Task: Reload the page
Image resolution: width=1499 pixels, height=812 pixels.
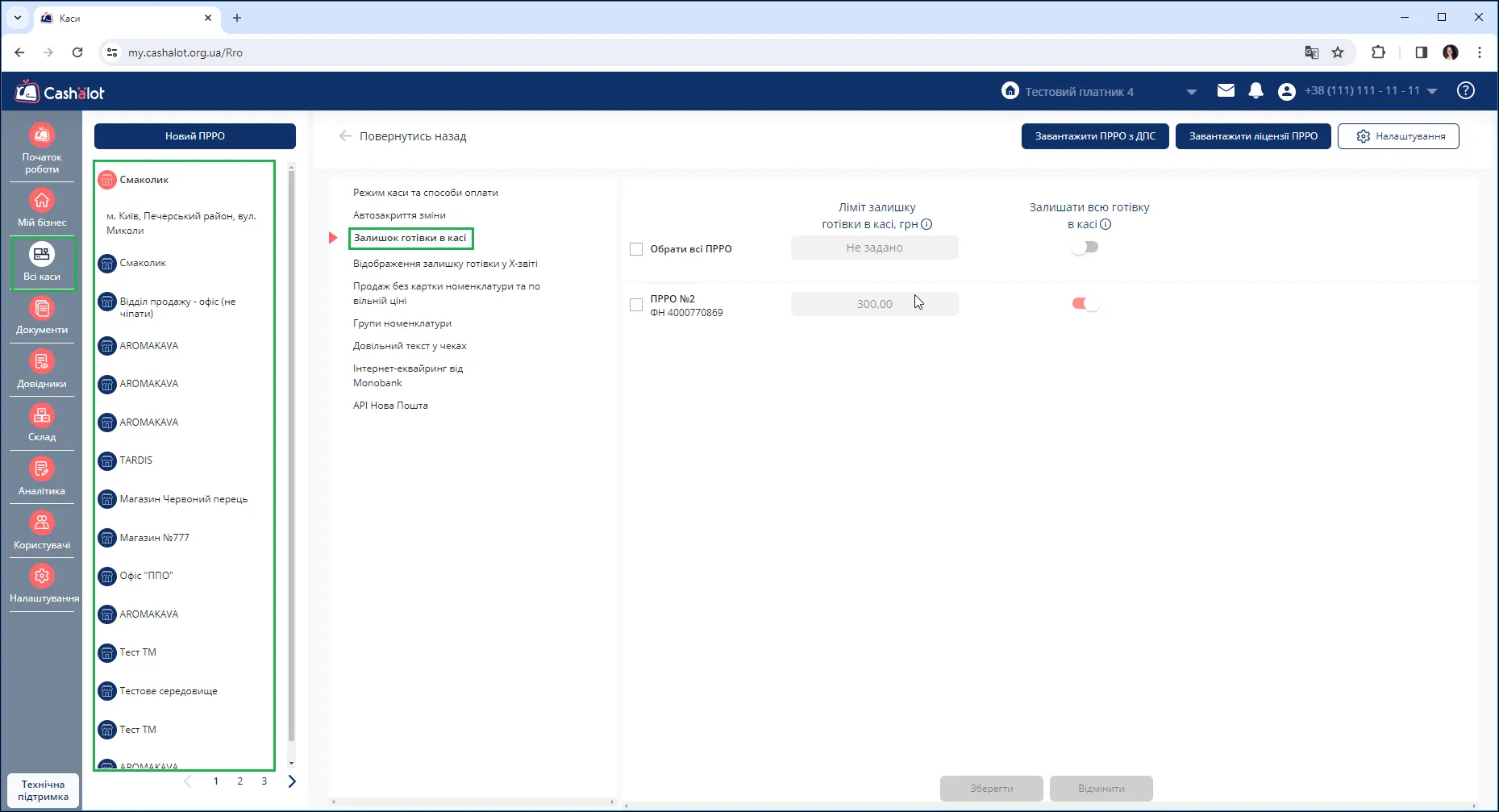Action: pyautogui.click(x=77, y=52)
